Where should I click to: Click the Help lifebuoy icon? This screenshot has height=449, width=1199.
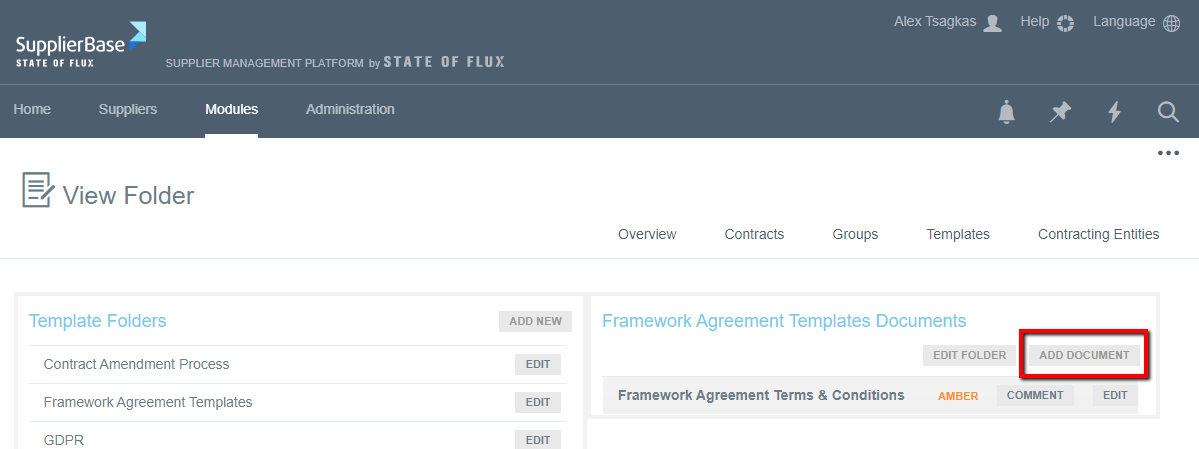tap(1065, 23)
